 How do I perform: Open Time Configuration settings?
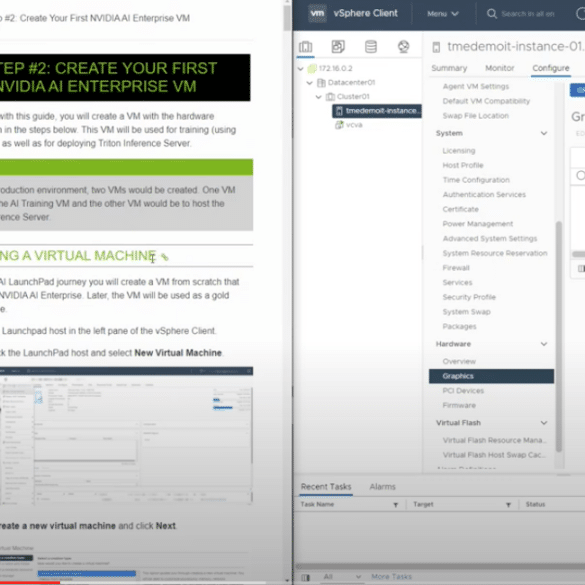476,180
